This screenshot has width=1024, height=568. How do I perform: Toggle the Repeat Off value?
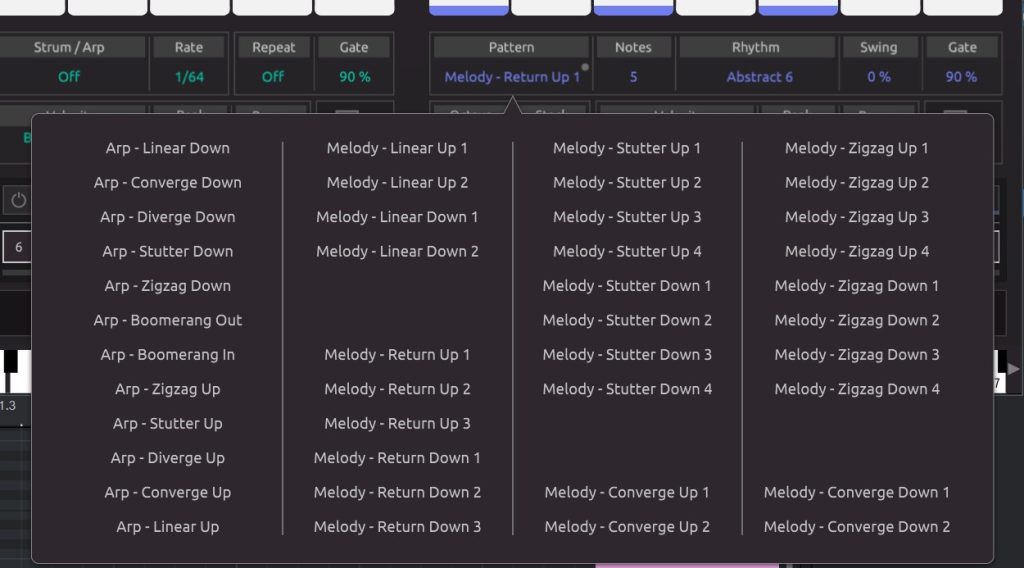pos(273,77)
